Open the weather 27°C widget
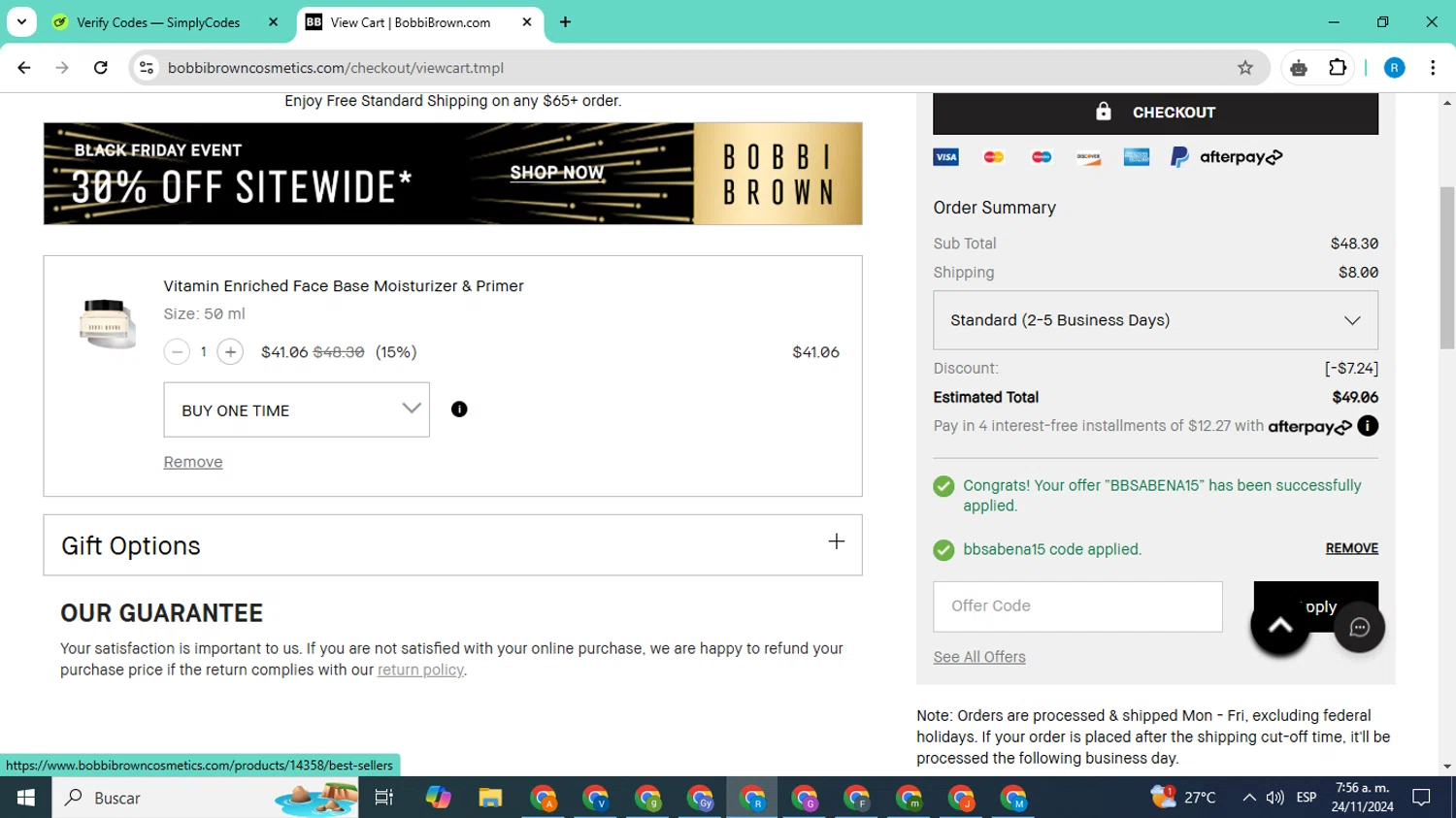The width and height of the screenshot is (1456, 818). [1183, 798]
